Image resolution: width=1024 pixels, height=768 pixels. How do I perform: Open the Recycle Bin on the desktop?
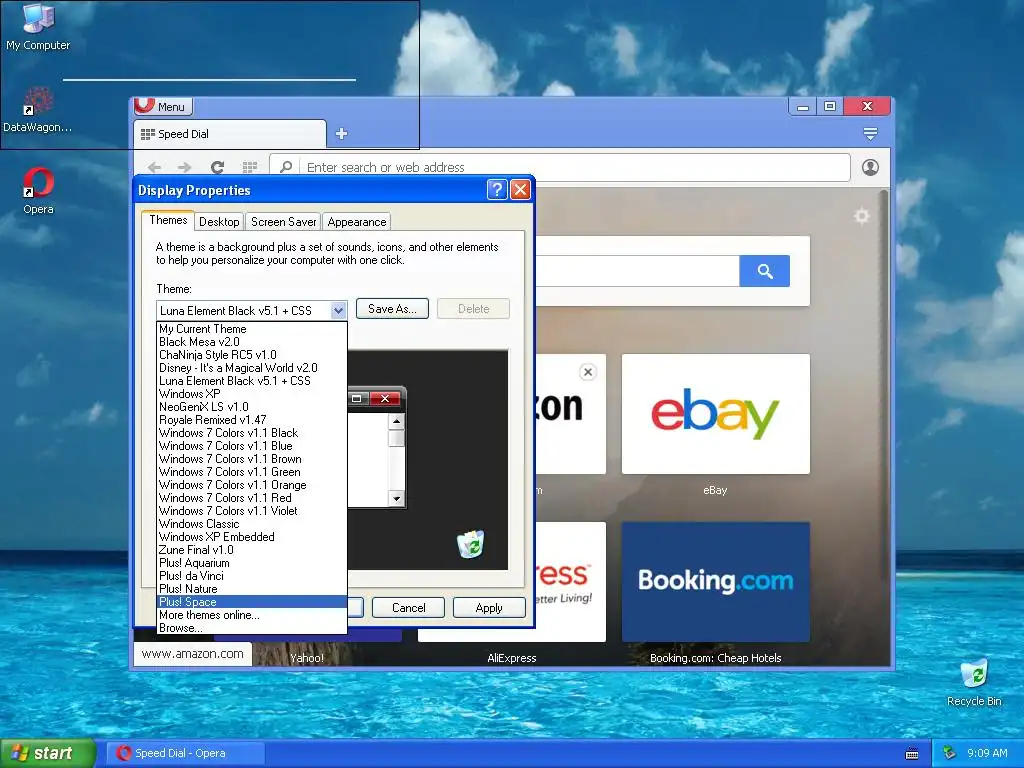(974, 683)
